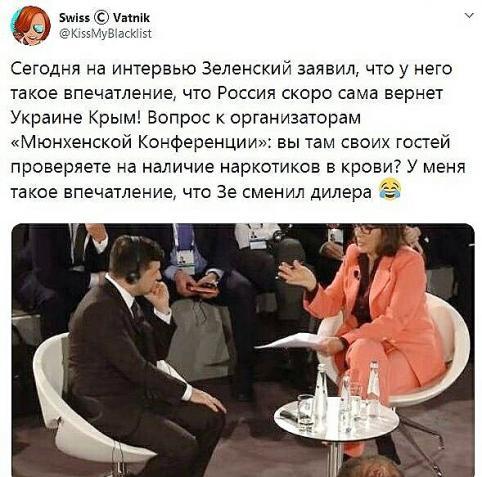482x477 pixels.
Task: Click the drinking glass on the table
Action: [x=305, y=410]
